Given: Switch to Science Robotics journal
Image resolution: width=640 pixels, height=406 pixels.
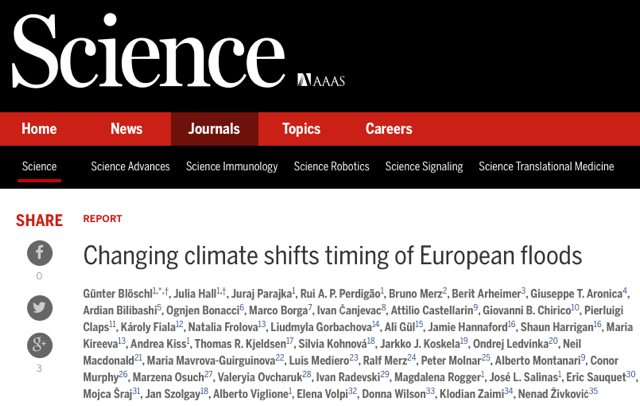Looking at the screenshot, I should [x=331, y=167].
